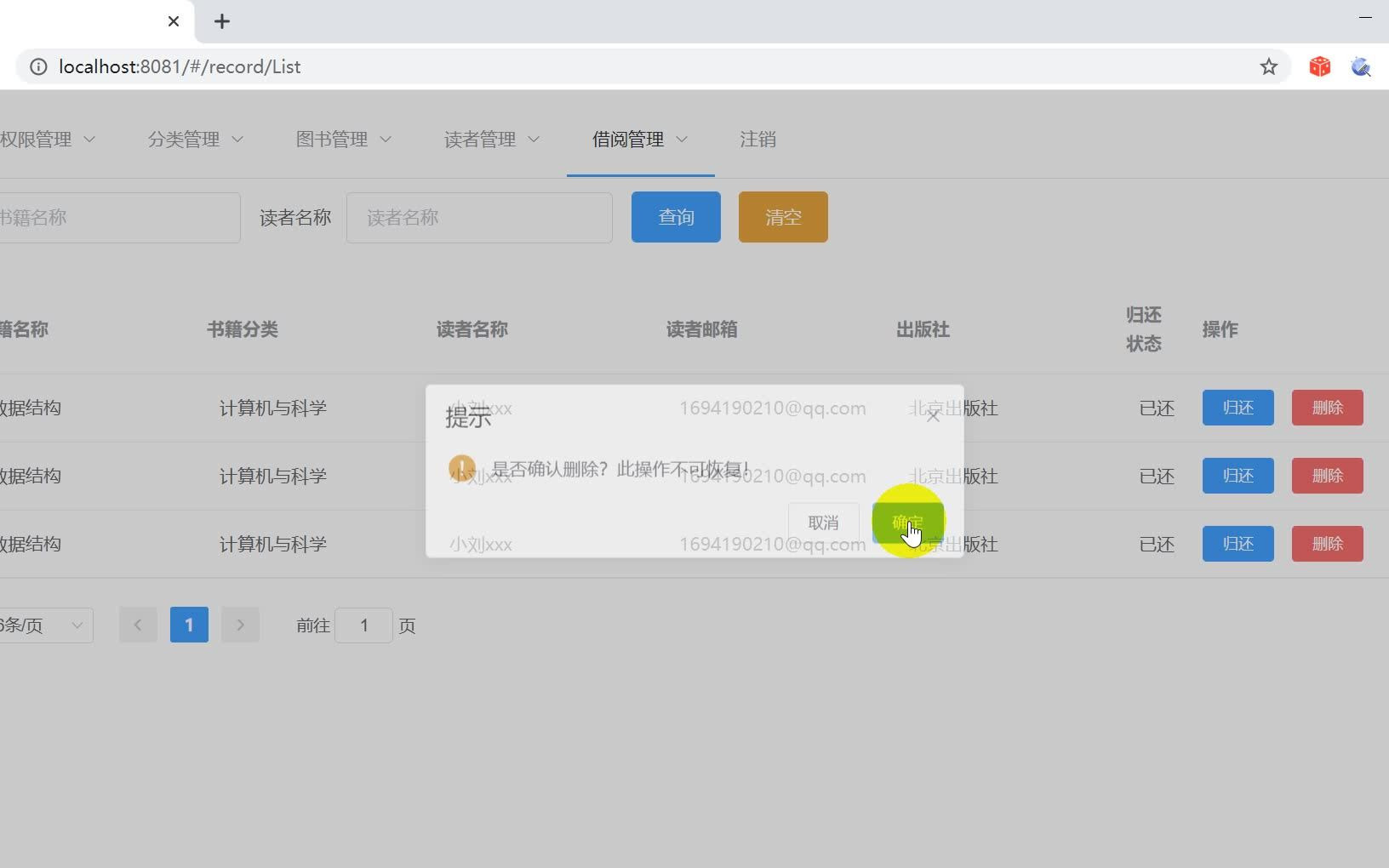Image resolution: width=1389 pixels, height=868 pixels.
Task: Expand the 借阅管理 dropdown menu
Action: coord(637,140)
